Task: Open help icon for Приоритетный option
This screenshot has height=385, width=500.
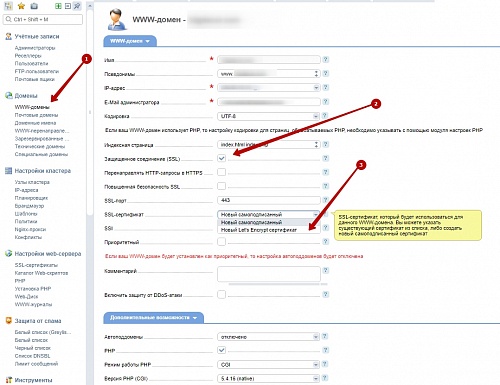Action: pyautogui.click(x=326, y=241)
